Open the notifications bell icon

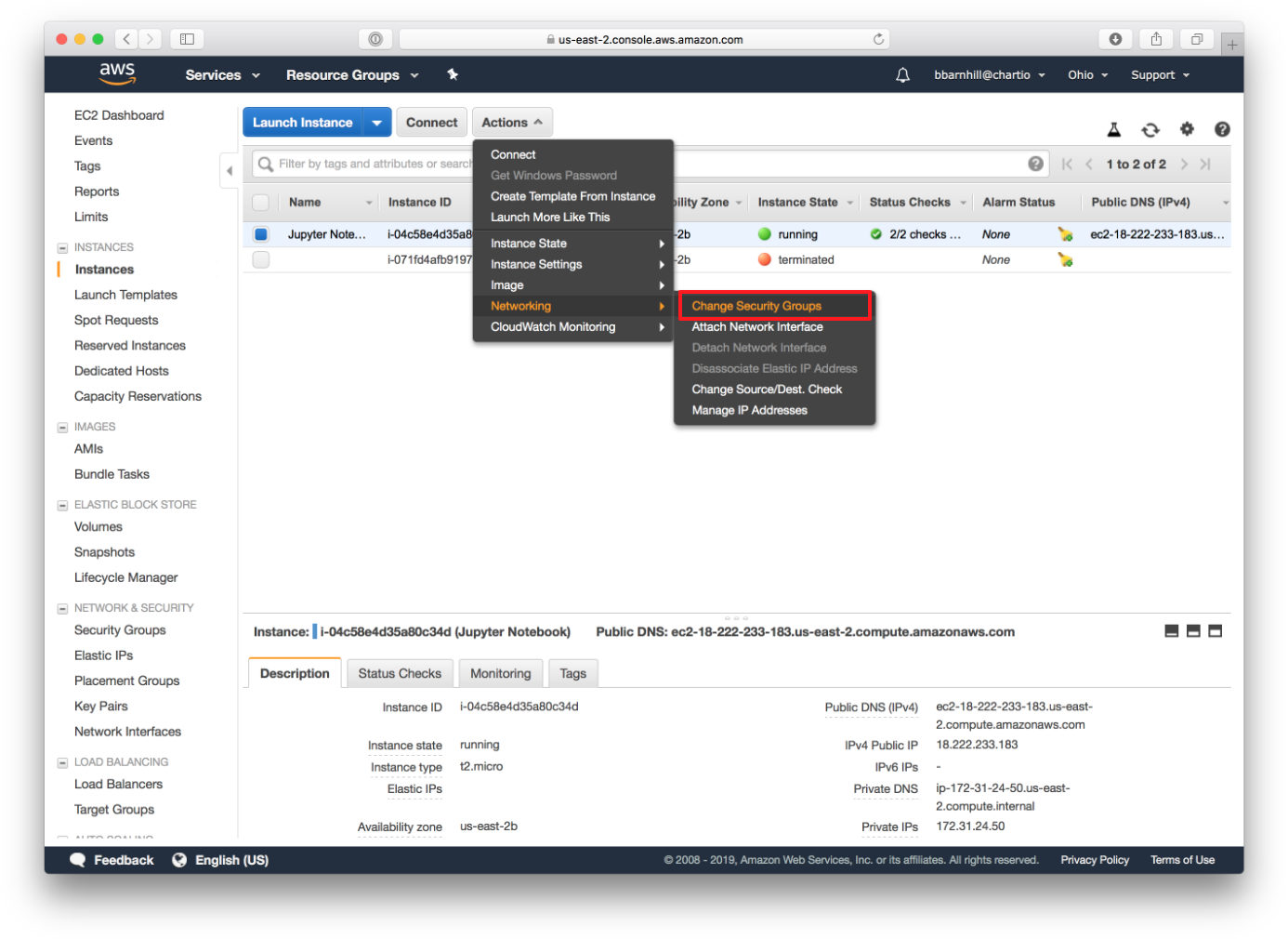(902, 75)
